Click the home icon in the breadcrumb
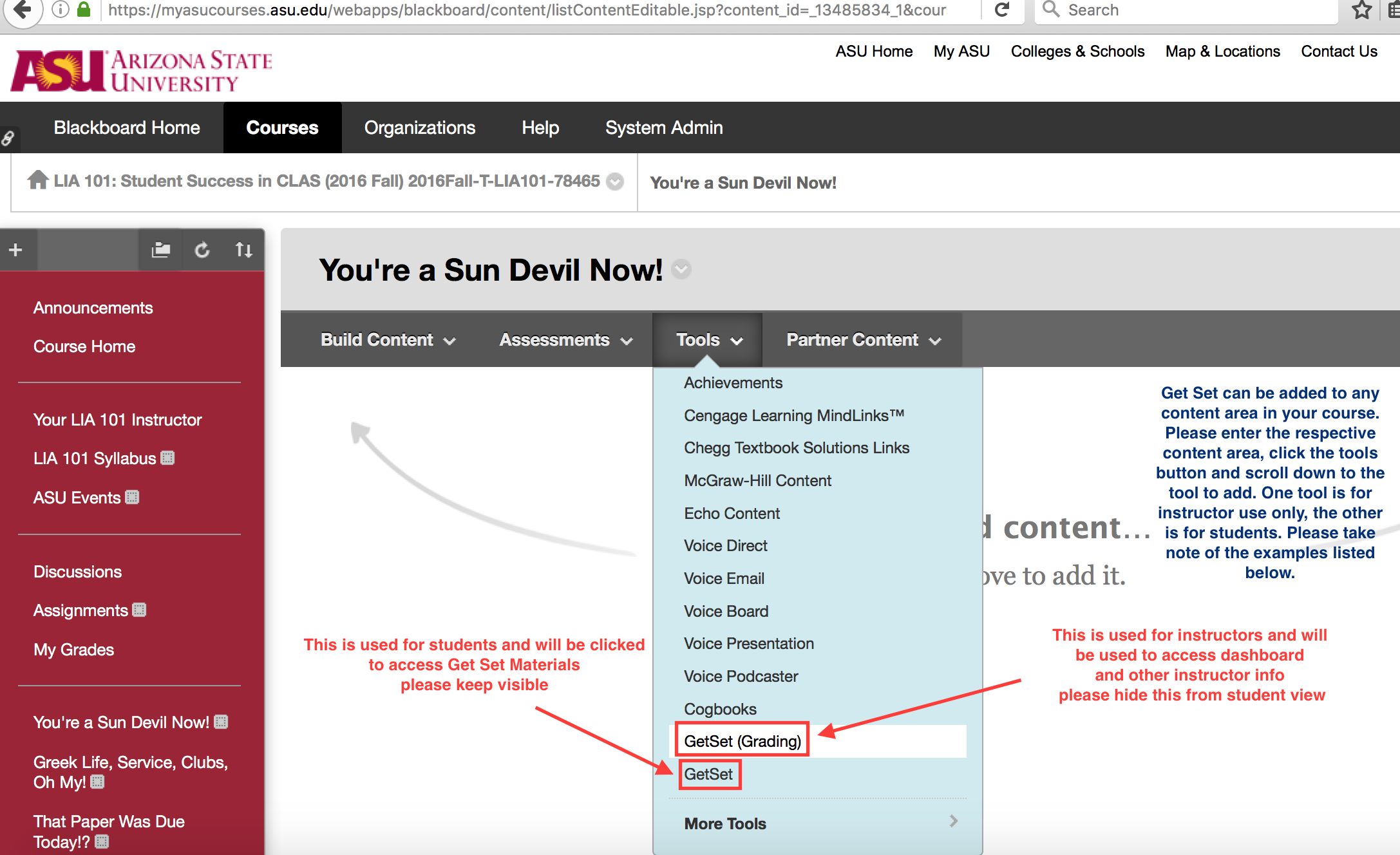Viewport: 1400px width, 855px height. [38, 180]
